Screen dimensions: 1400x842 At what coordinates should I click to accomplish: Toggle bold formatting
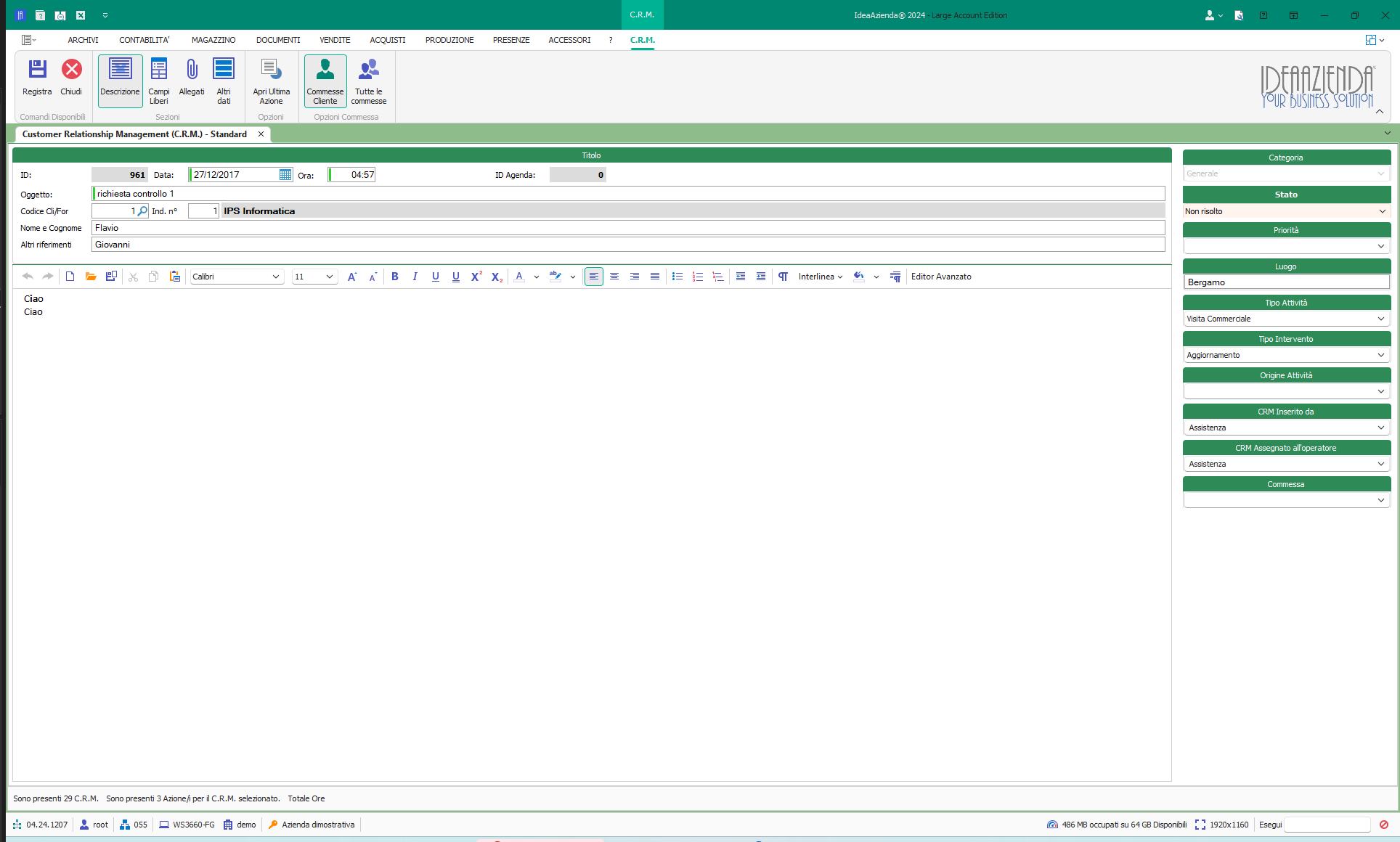pos(395,277)
